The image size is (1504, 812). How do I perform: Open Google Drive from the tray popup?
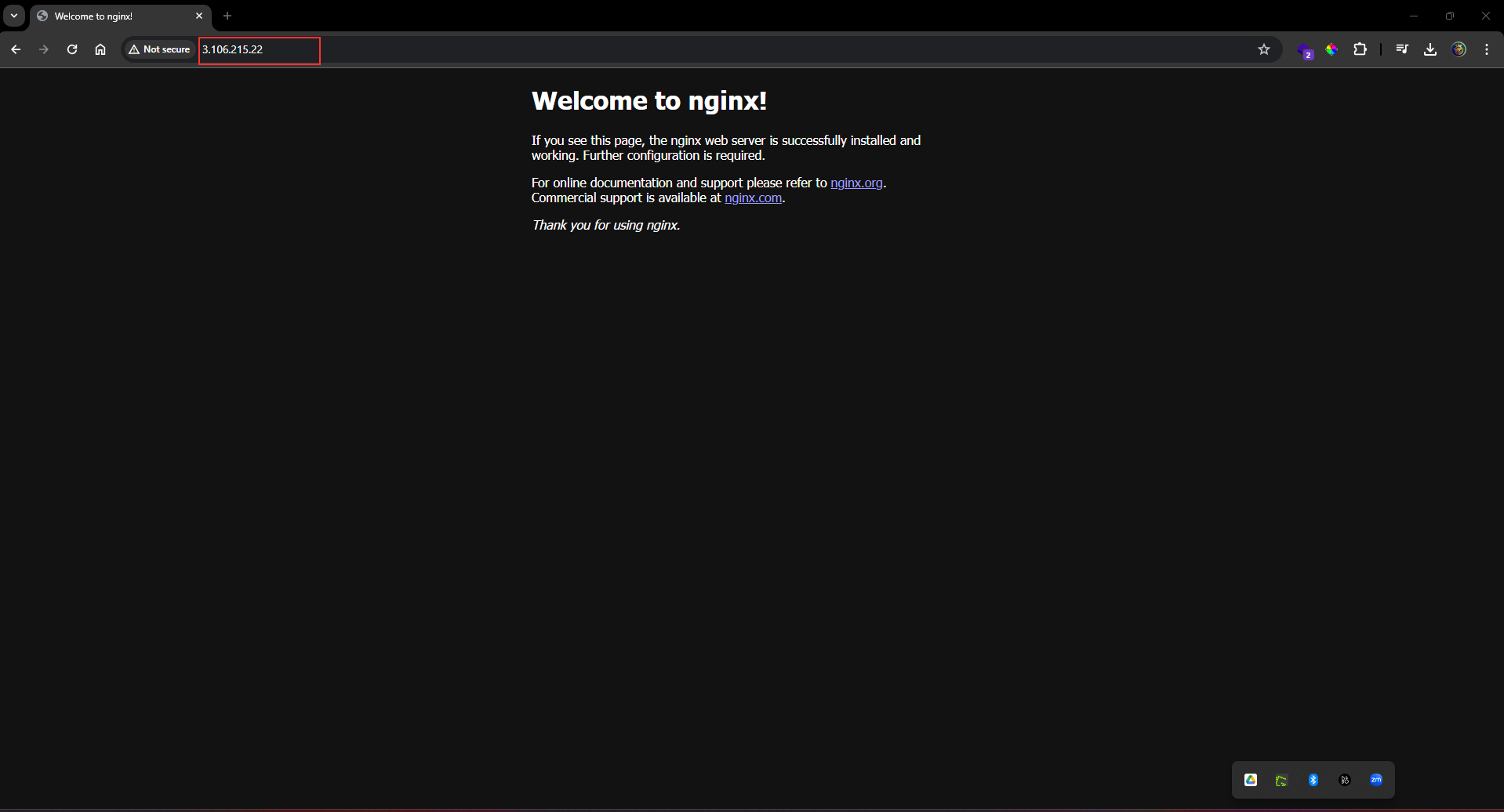(x=1251, y=780)
